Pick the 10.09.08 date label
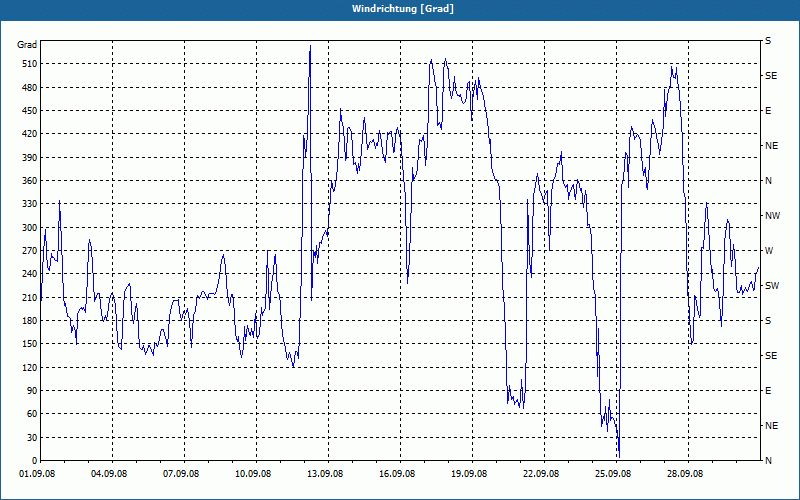The image size is (800, 500). (x=253, y=474)
